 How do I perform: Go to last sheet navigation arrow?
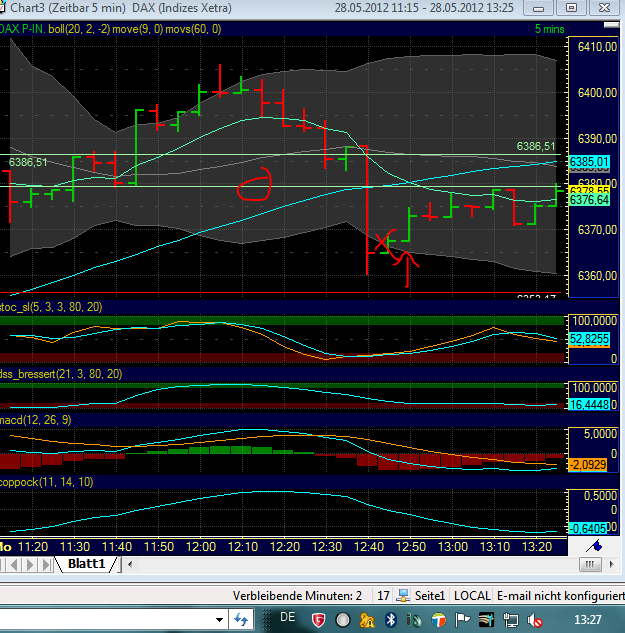tap(46, 564)
